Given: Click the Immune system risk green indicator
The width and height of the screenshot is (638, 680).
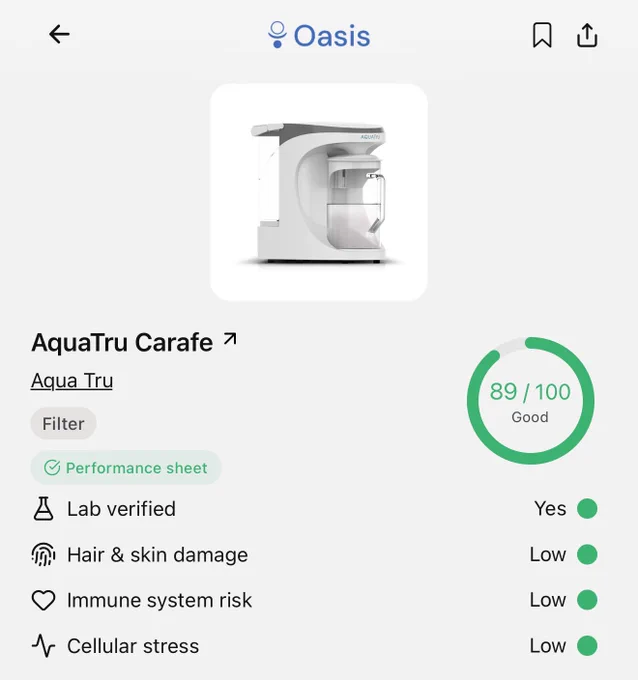Looking at the screenshot, I should pos(587,600).
